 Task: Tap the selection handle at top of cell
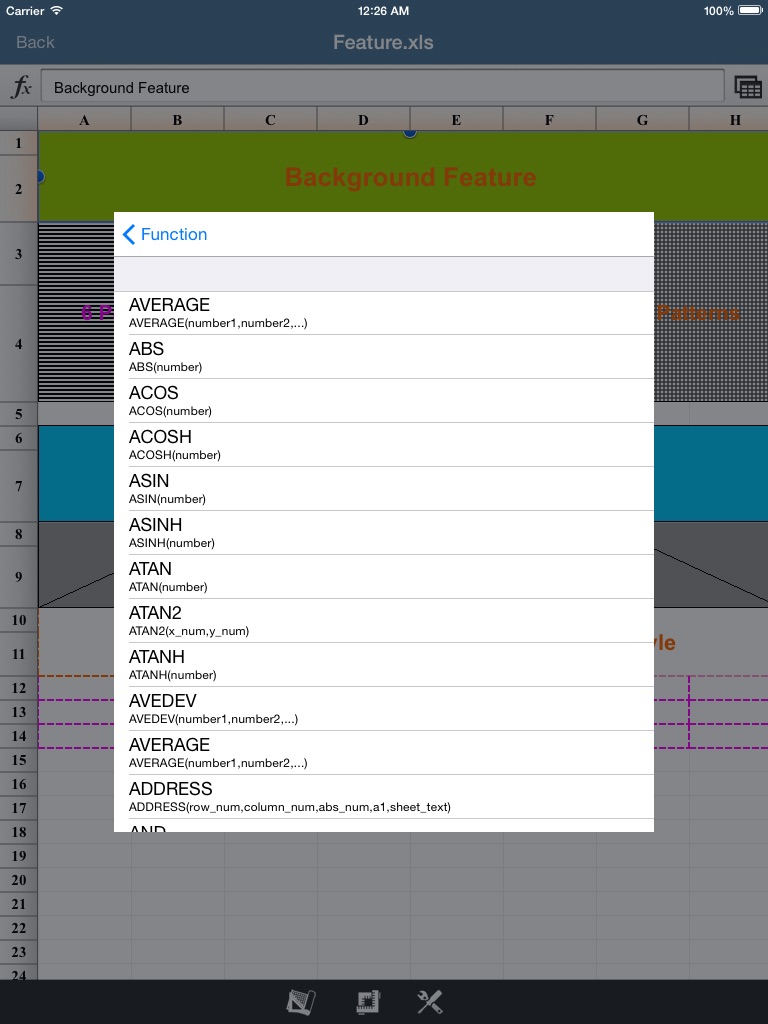tap(409, 133)
